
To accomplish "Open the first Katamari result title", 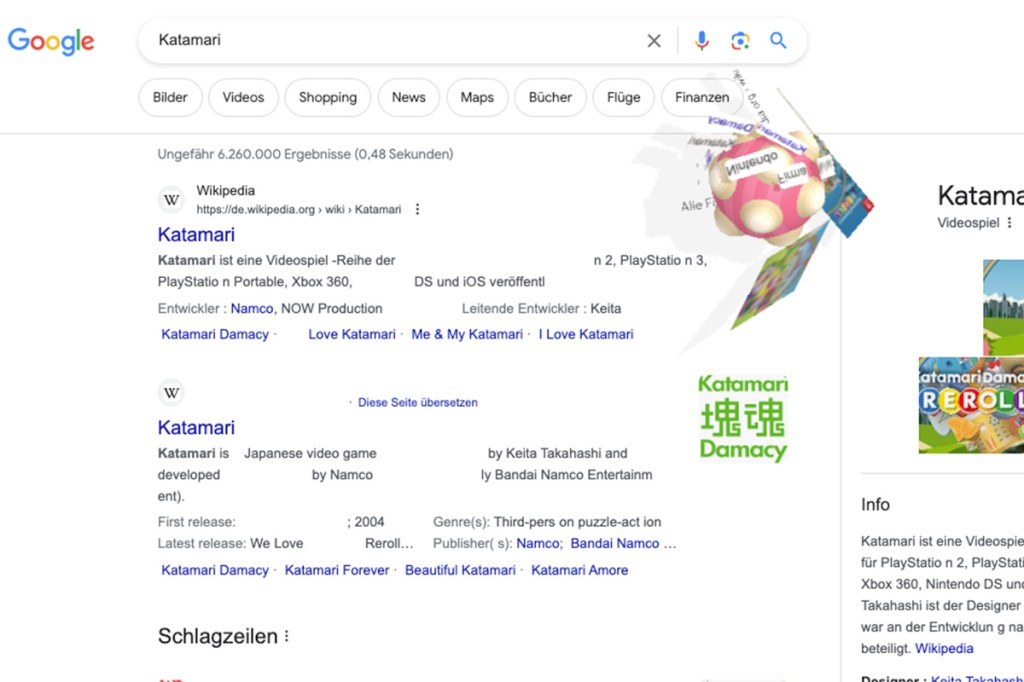I will [196, 235].
